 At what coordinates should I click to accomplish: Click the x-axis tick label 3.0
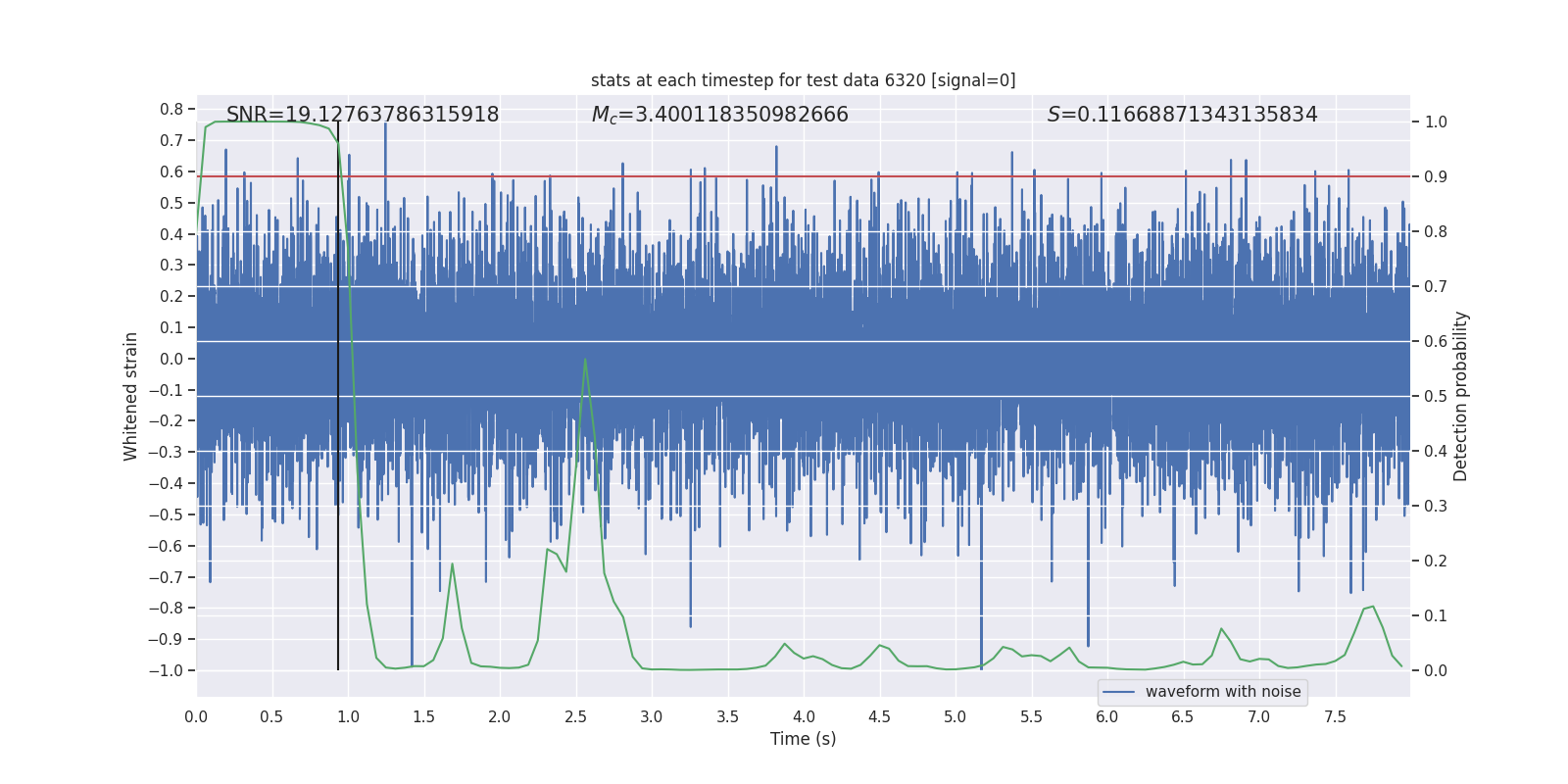(652, 717)
